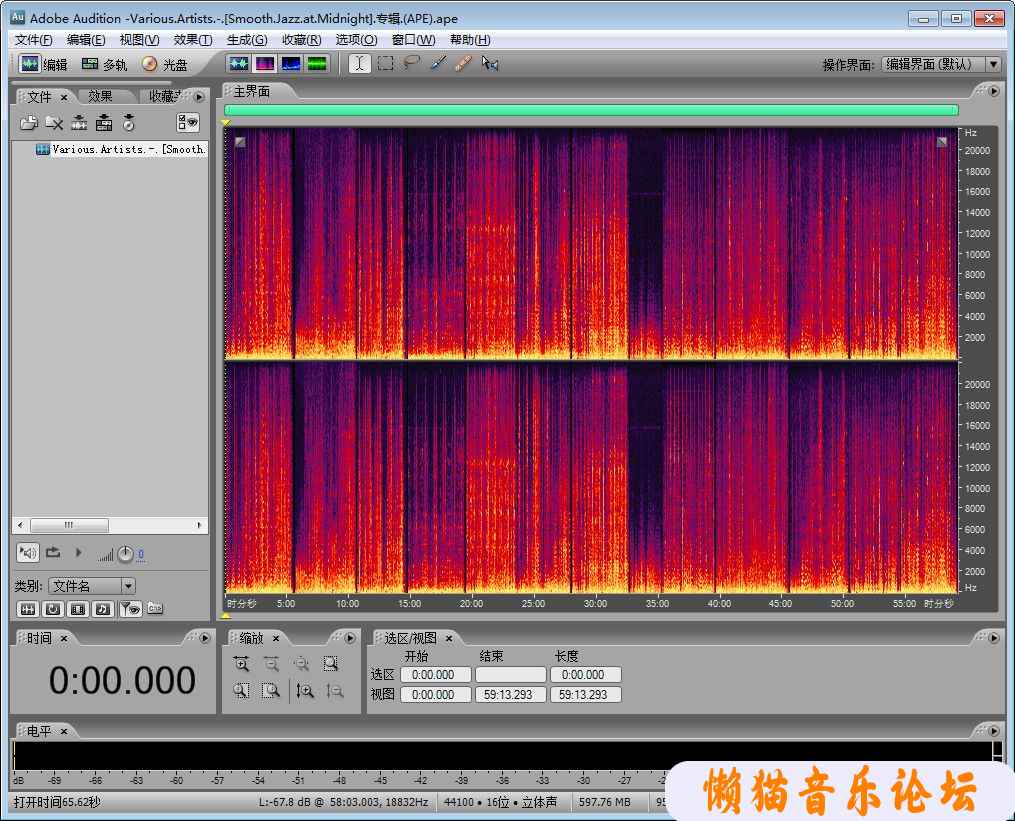
Task: Select the Lasso Selection tool
Action: click(412, 63)
